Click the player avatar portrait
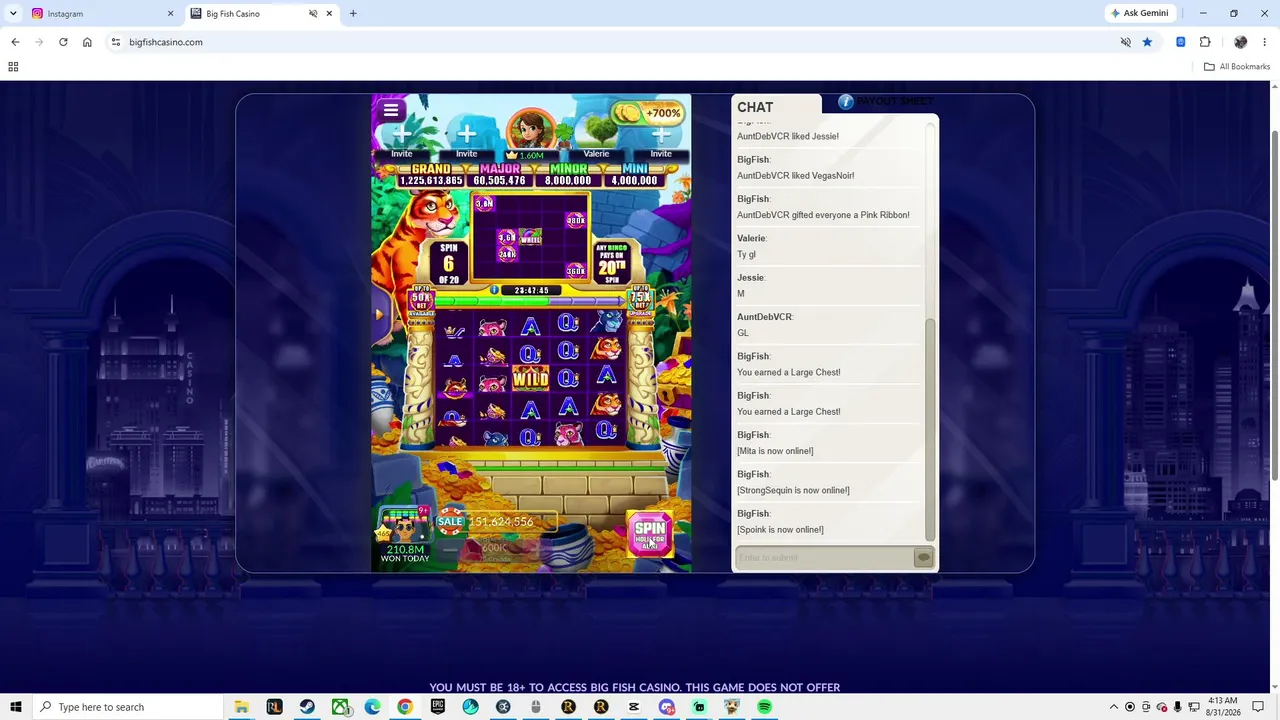 pyautogui.click(x=531, y=130)
